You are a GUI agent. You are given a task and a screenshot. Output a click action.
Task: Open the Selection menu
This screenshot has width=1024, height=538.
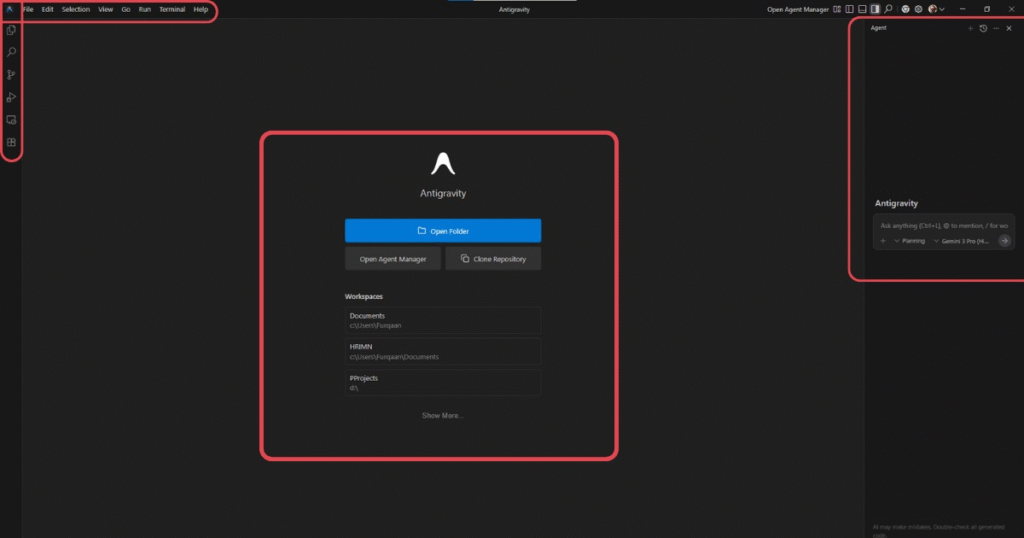tap(75, 9)
